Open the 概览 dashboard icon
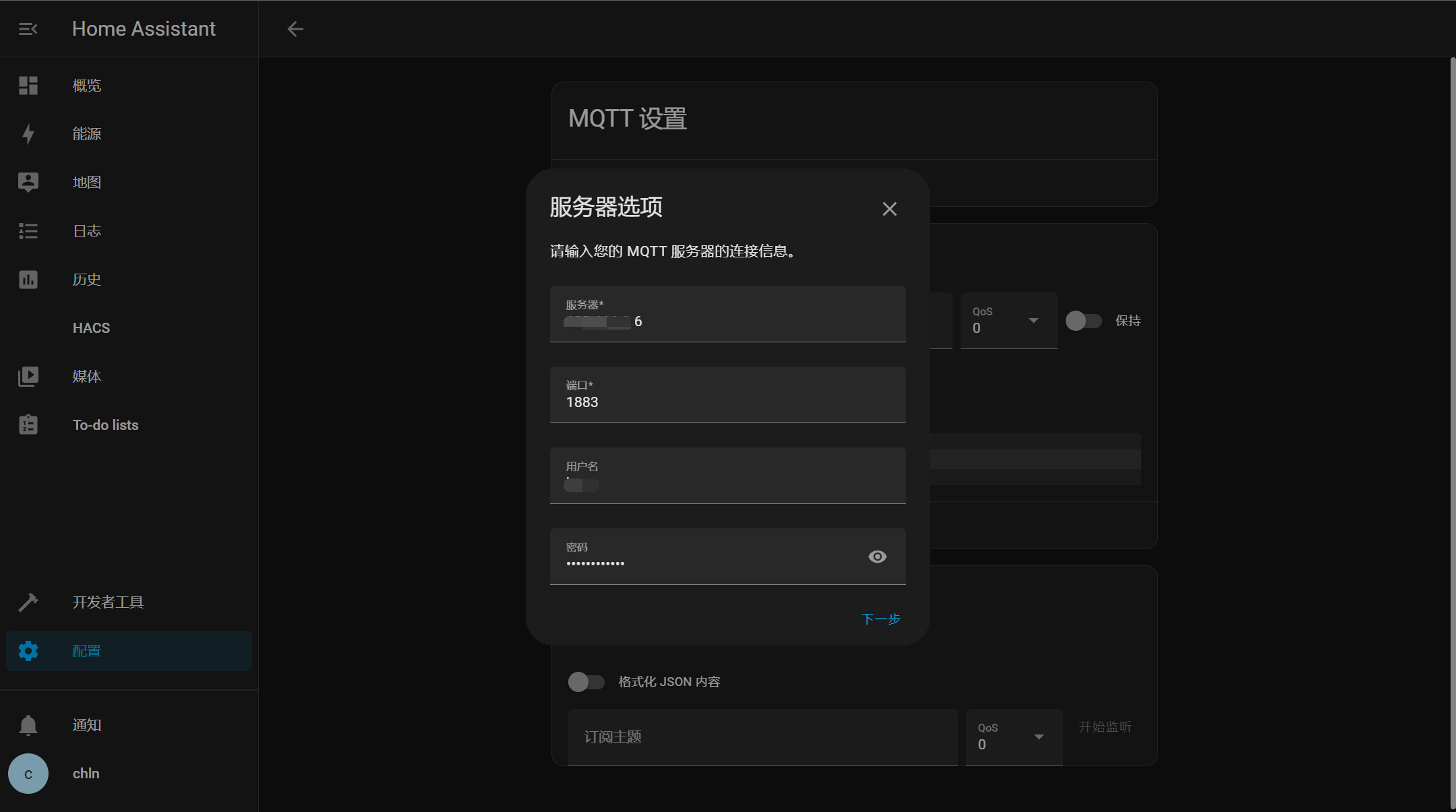The image size is (1456, 812). coord(28,86)
